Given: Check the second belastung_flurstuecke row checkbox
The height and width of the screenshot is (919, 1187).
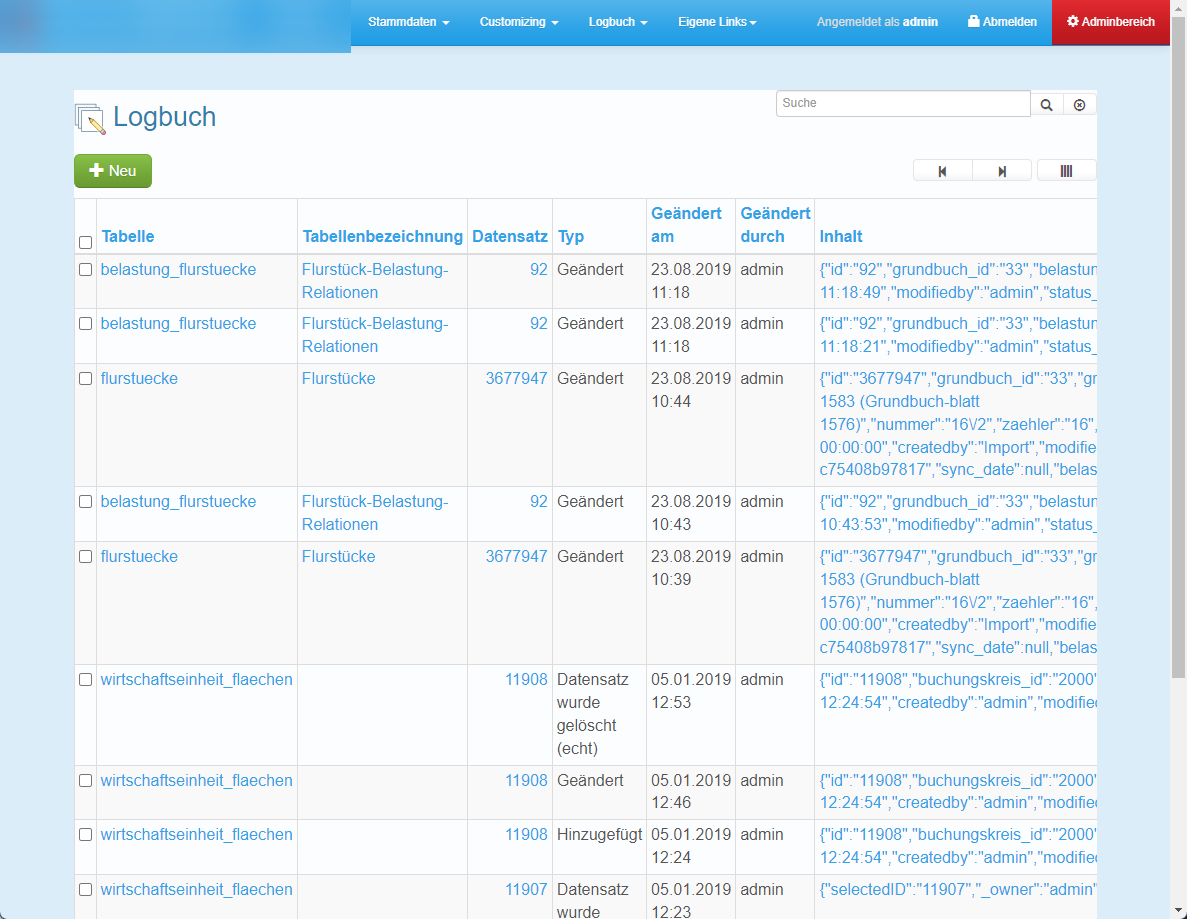Looking at the screenshot, I should (x=86, y=323).
